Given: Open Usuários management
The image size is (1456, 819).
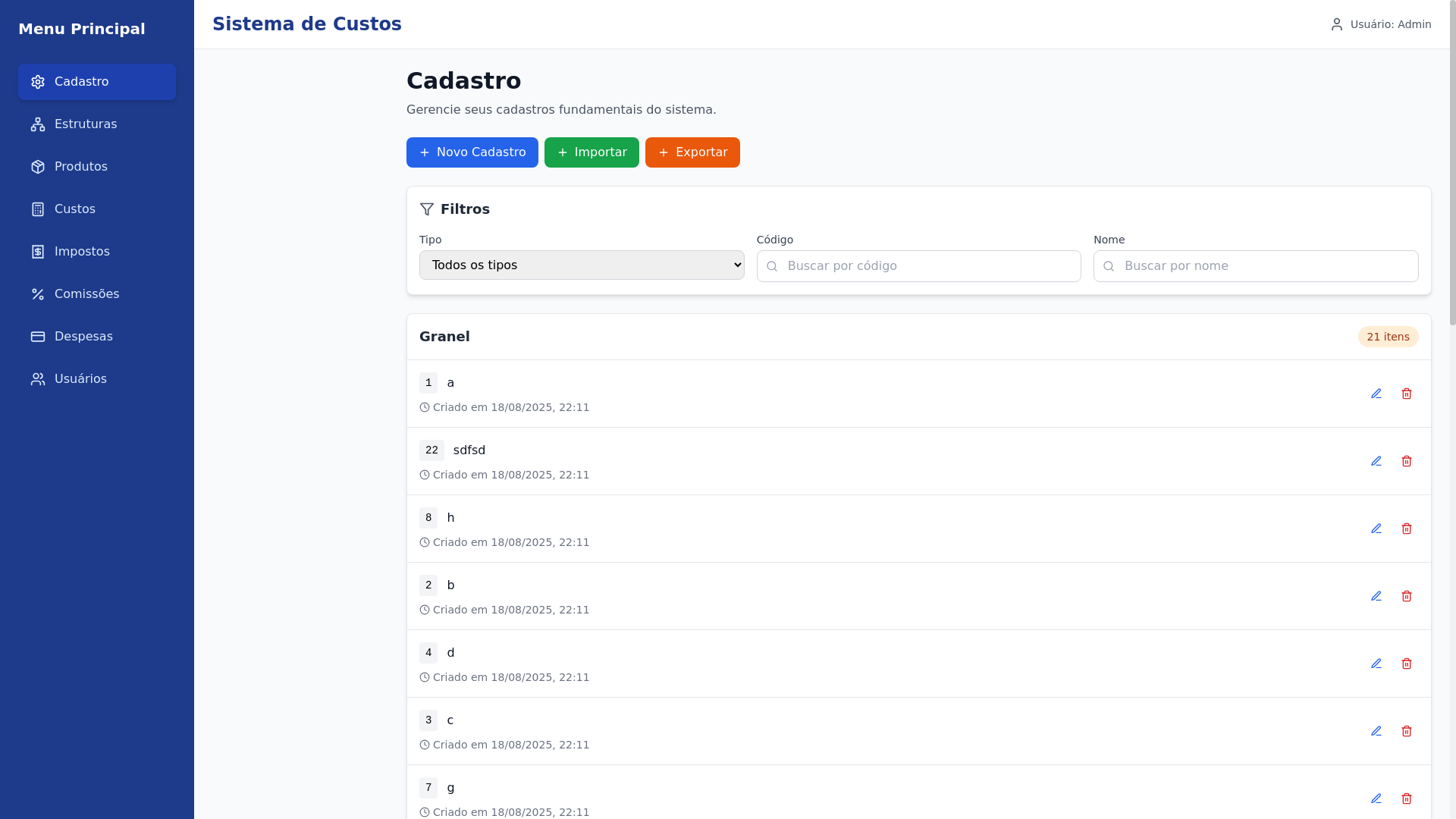Looking at the screenshot, I should click(x=97, y=379).
